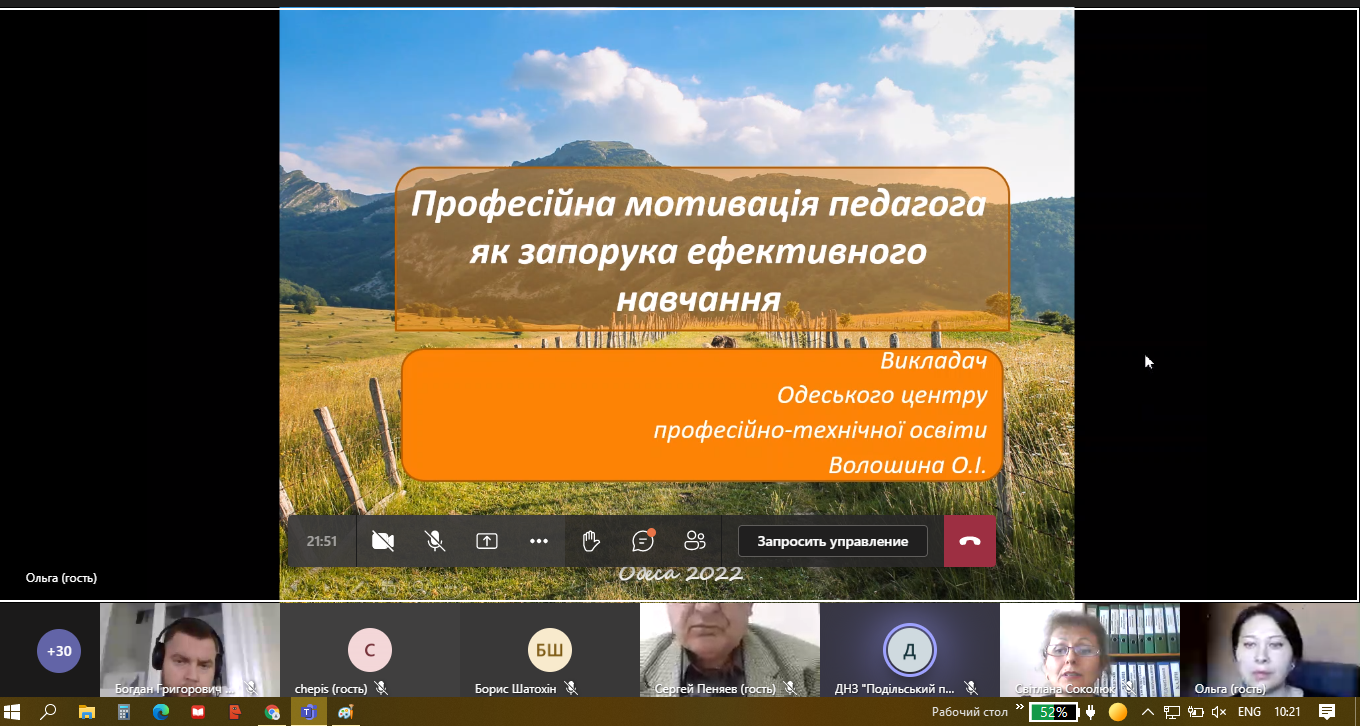The height and width of the screenshot is (726, 1360).
Task: Open Microsoft Teams from the taskbar
Action: 309,712
